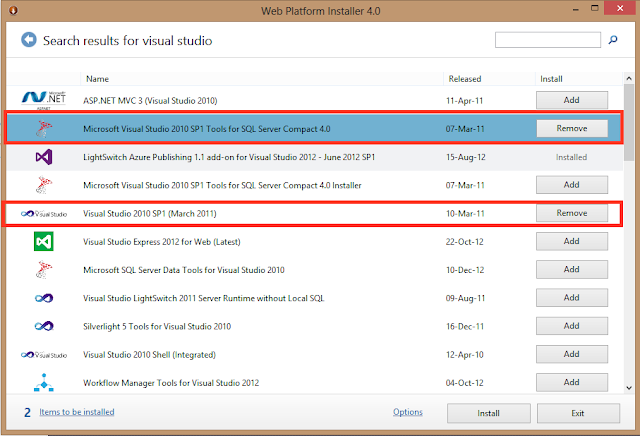The width and height of the screenshot is (640, 436).
Task: Maximize the Web Platform Installer window
Action: coord(595,8)
